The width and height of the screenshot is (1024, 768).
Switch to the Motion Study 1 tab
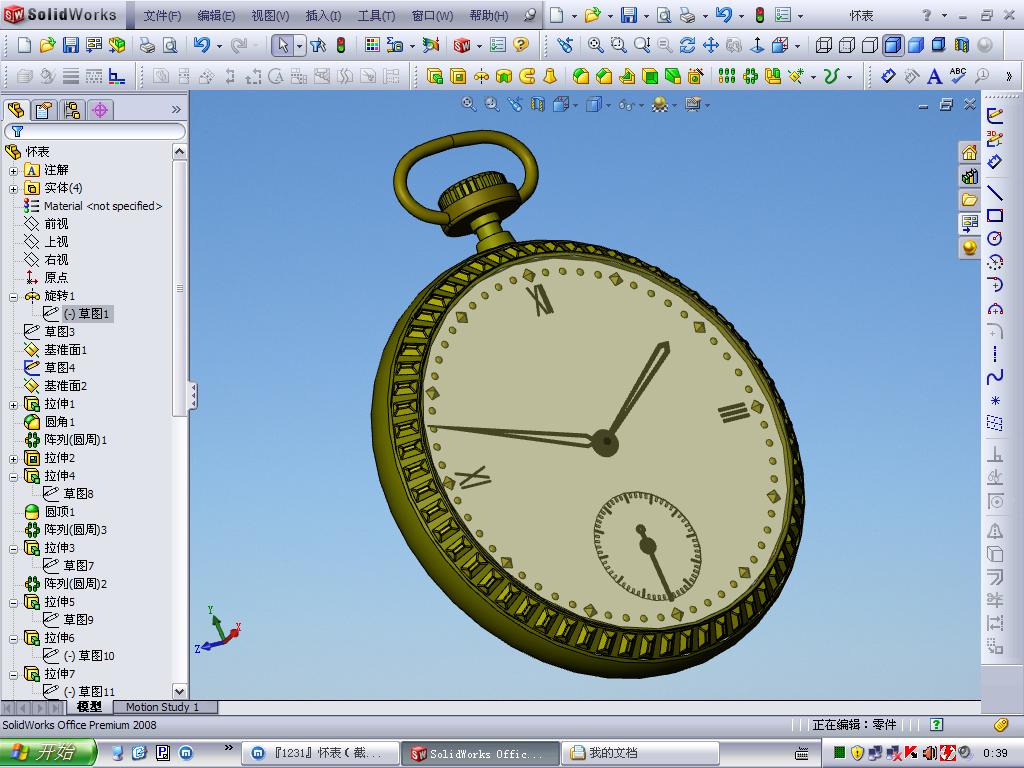pos(163,707)
